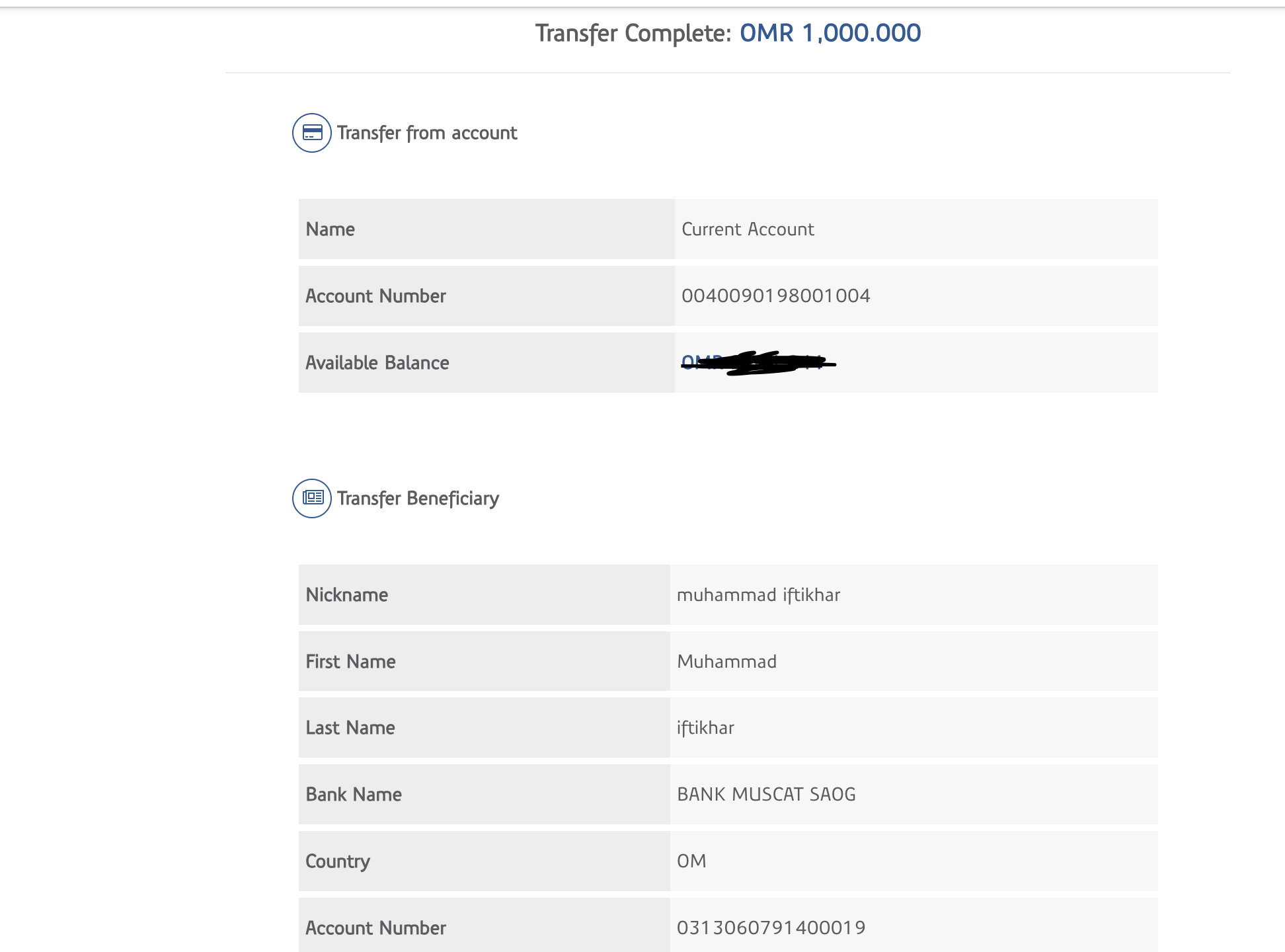Click the BANK MUSCAT SAOG bank name
The image size is (1285, 952).
pos(766,795)
